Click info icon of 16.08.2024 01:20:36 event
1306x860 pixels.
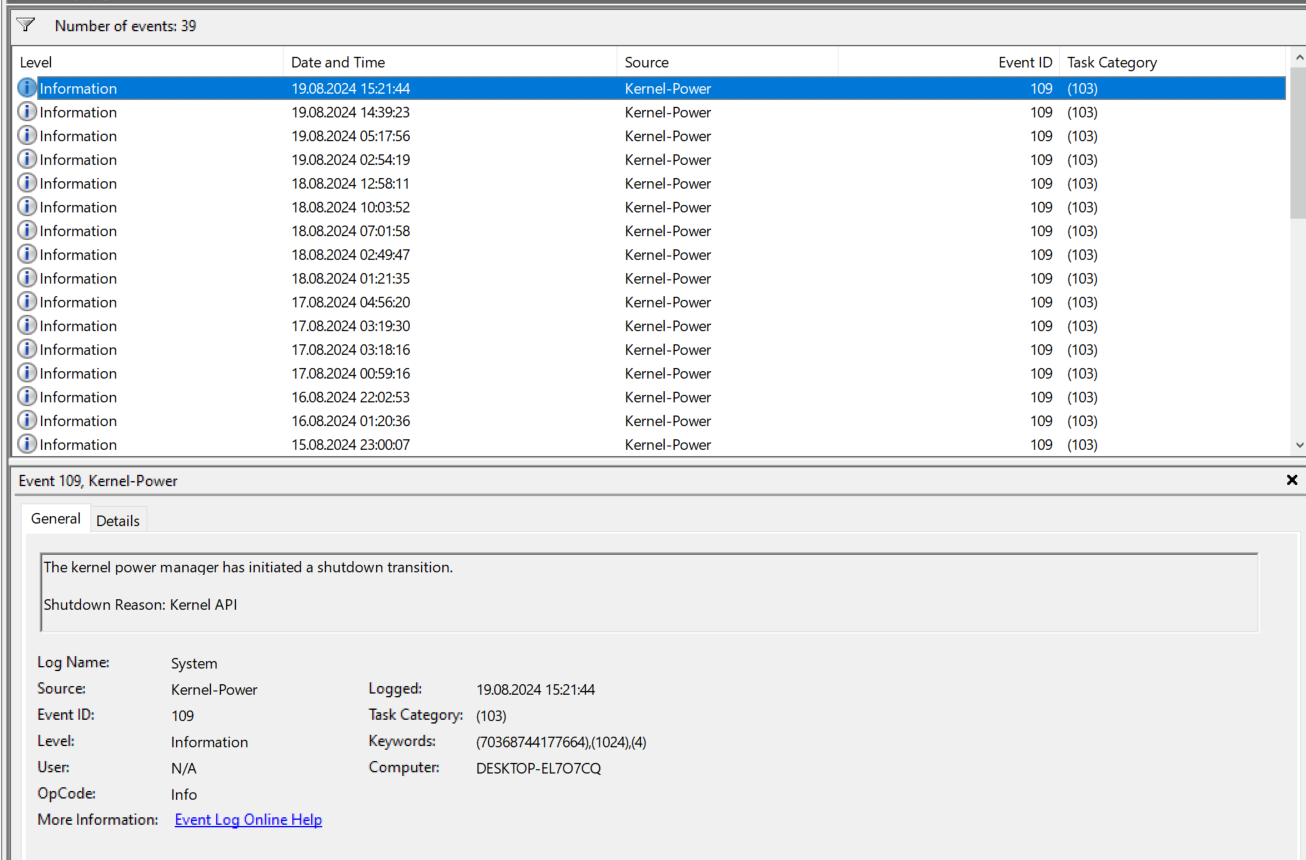click(x=27, y=421)
